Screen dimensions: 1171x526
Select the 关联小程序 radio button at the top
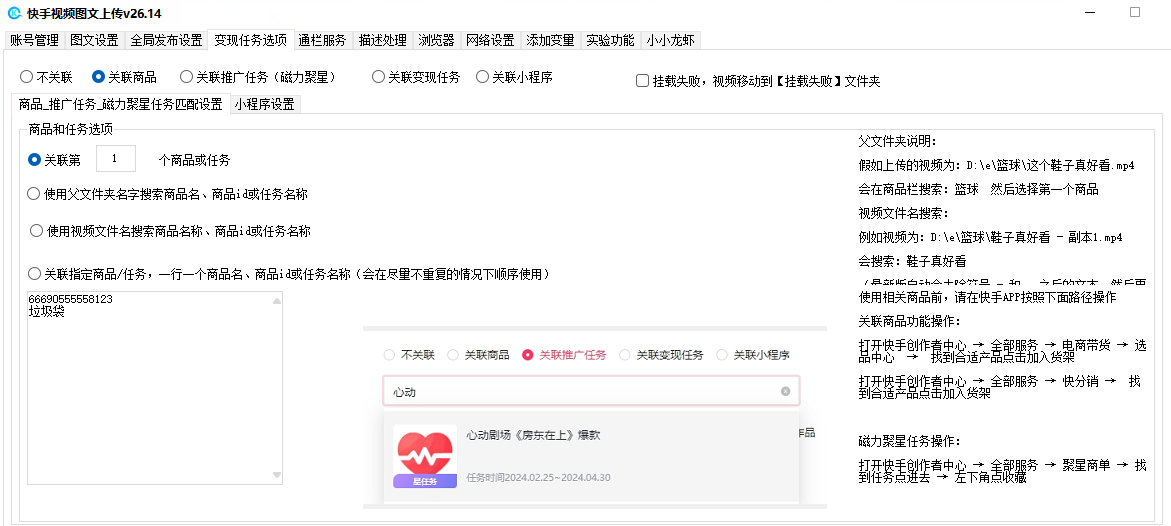pos(482,76)
